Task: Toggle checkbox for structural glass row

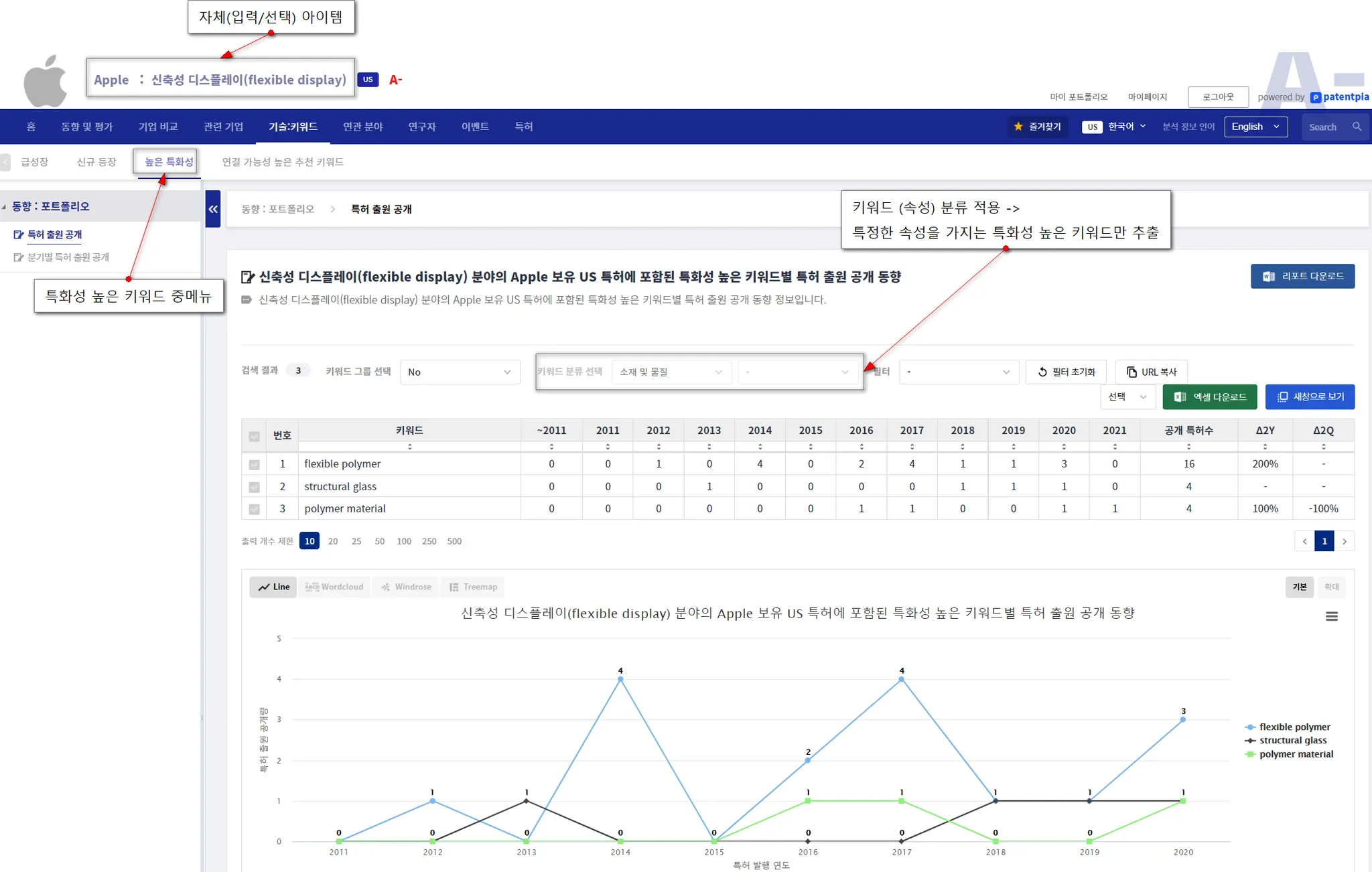Action: tap(254, 487)
